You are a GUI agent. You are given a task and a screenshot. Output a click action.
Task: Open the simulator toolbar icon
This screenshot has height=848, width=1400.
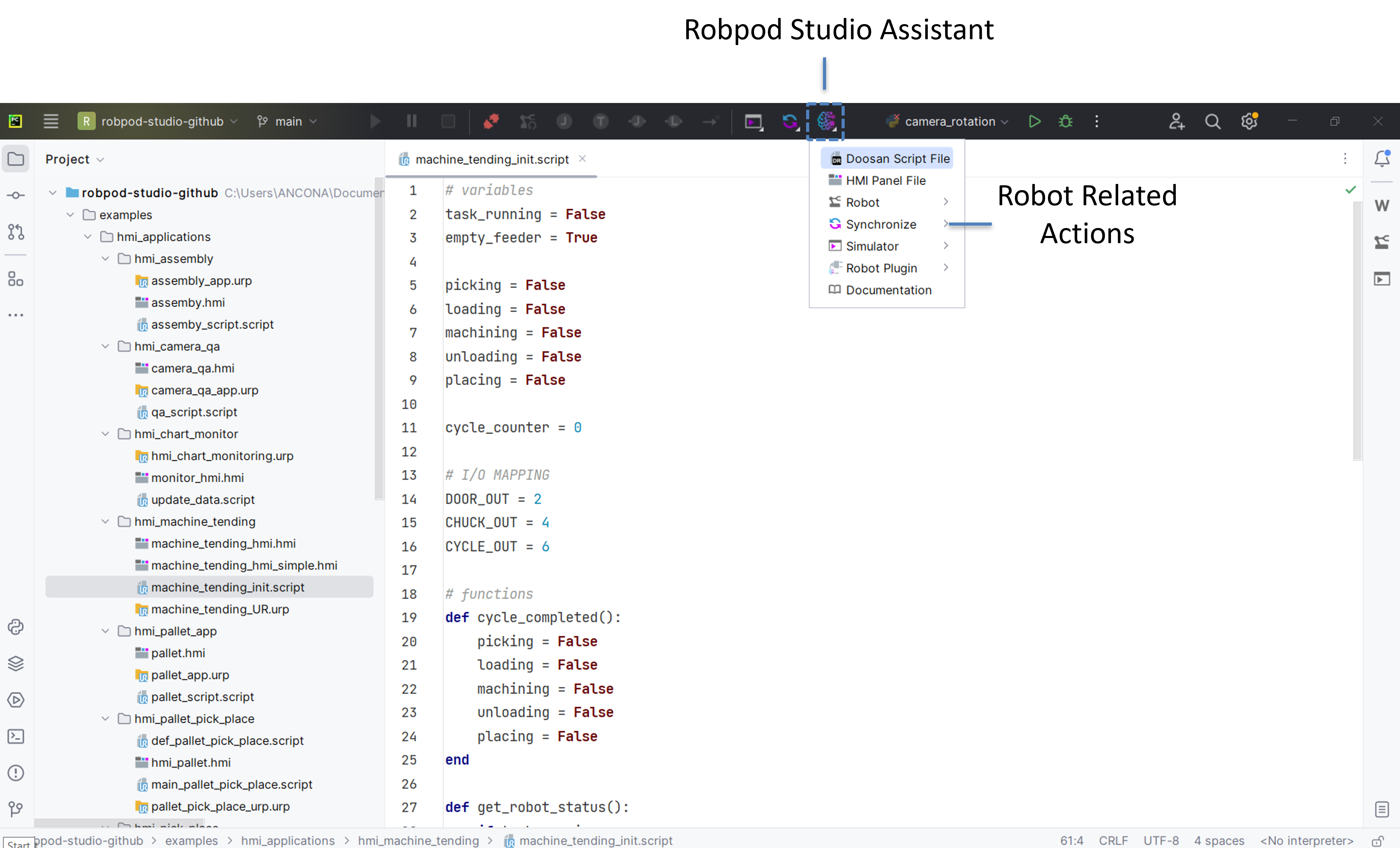tap(753, 121)
